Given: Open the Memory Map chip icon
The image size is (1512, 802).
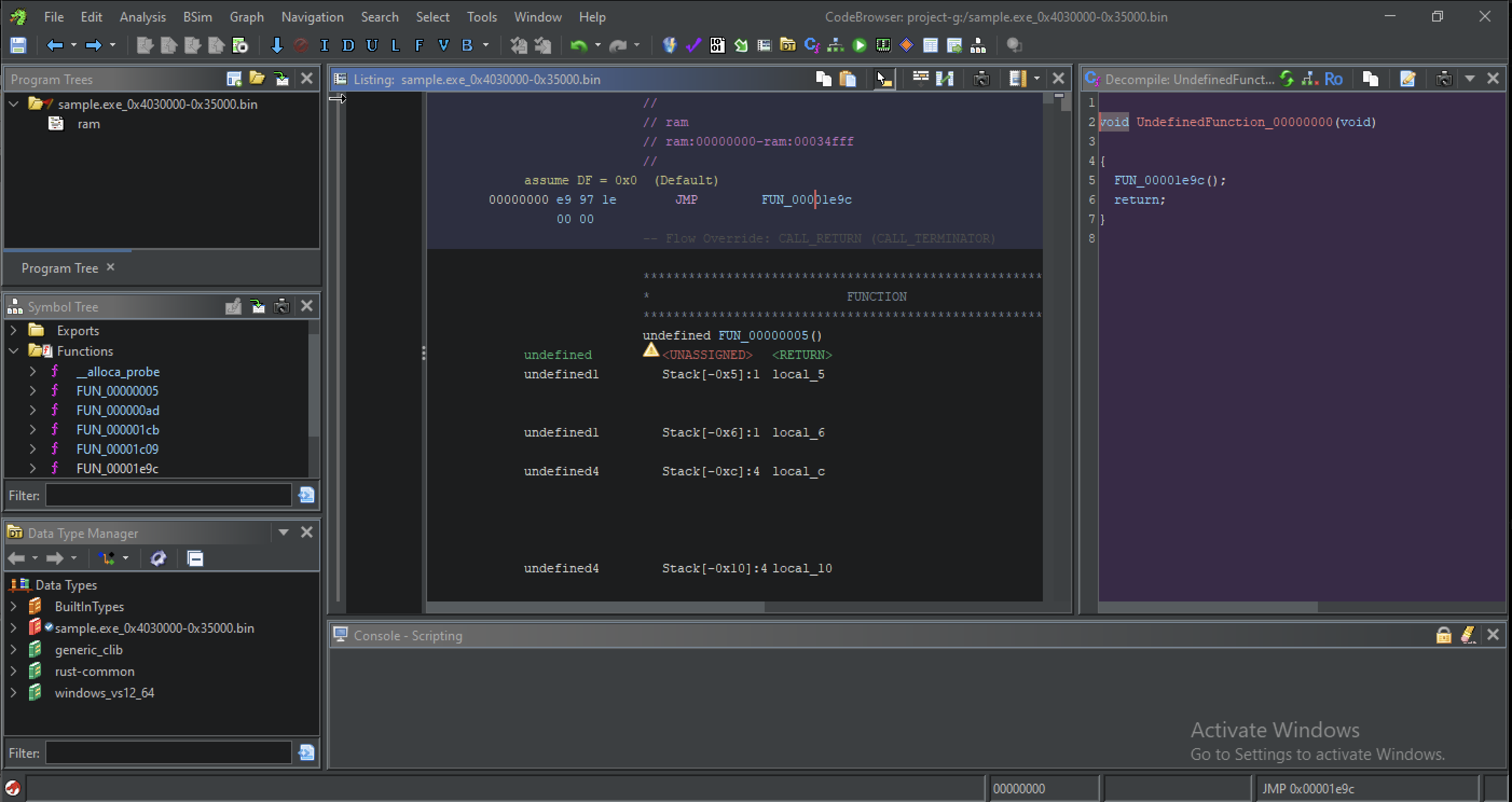Looking at the screenshot, I should [x=883, y=45].
